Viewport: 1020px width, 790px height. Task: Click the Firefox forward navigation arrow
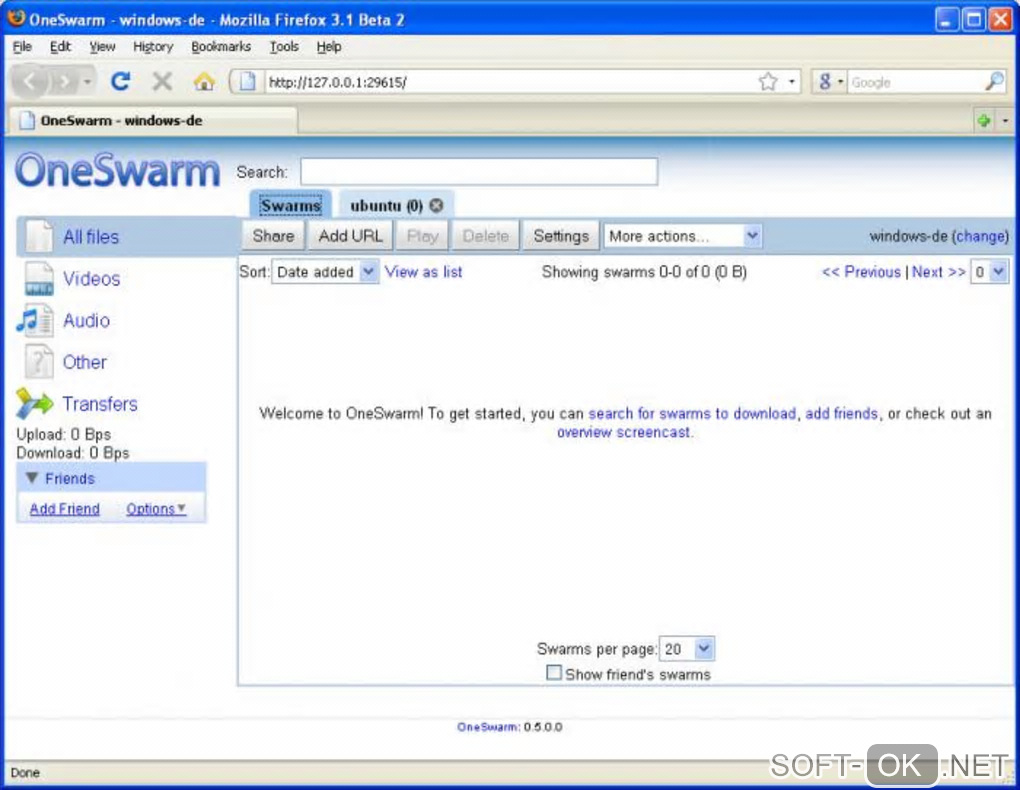[64, 82]
